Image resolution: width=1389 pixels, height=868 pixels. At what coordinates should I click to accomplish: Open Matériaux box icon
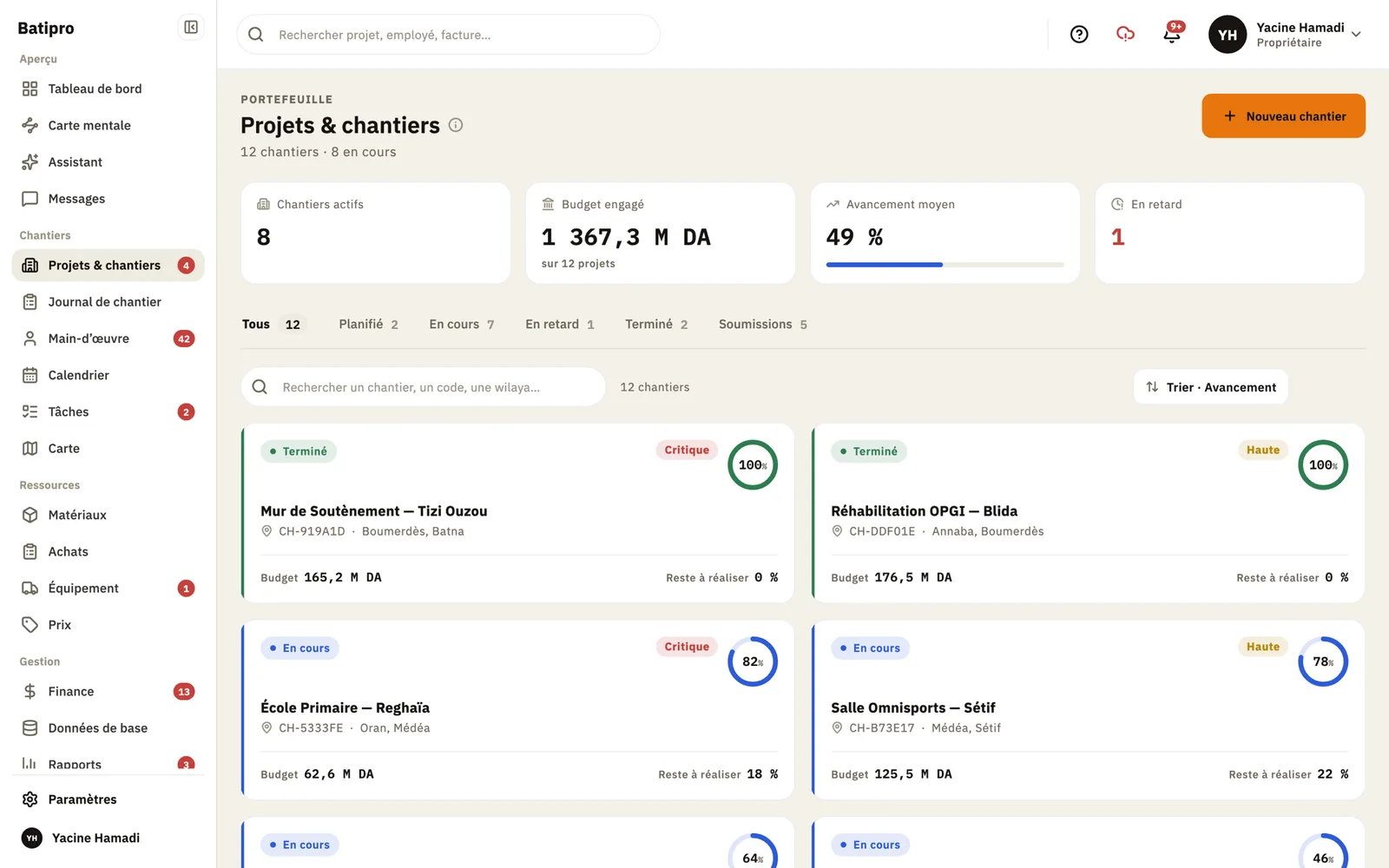[30, 515]
